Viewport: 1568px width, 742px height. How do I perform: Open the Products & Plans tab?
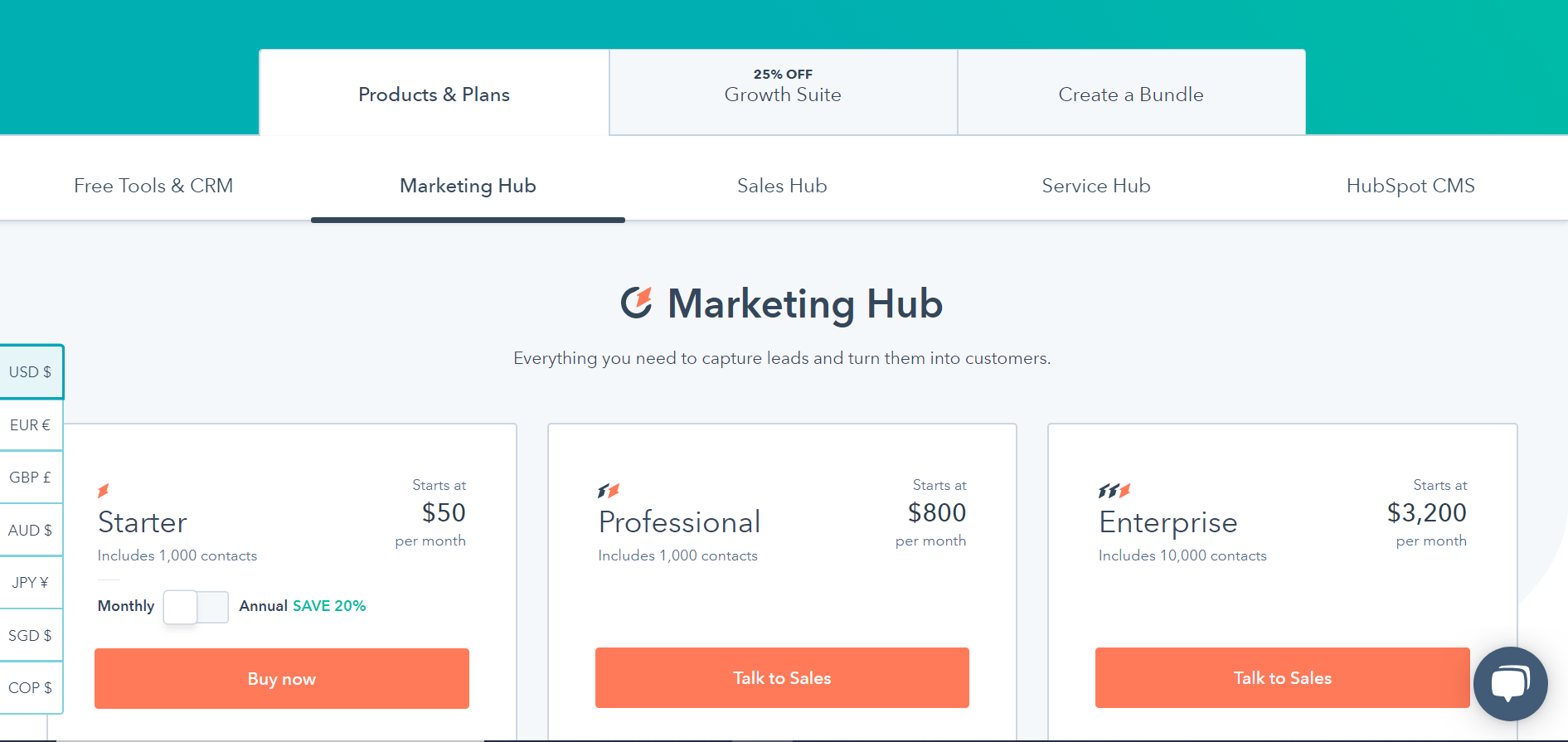click(x=434, y=95)
